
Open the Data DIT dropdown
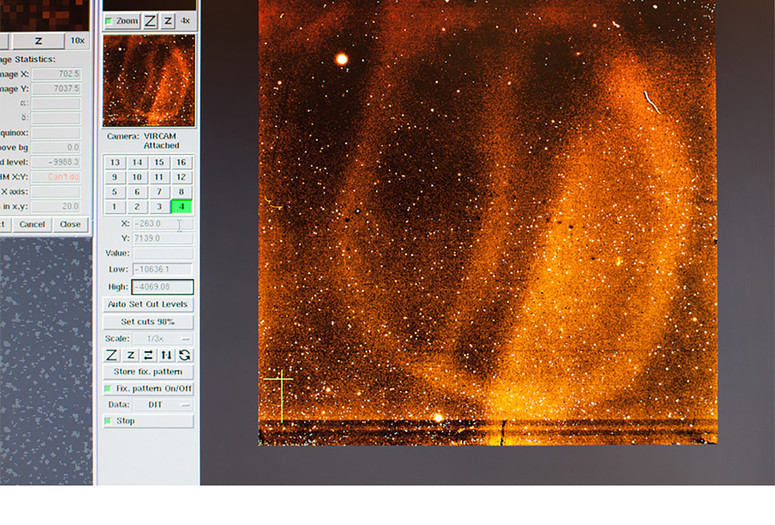[x=163, y=404]
